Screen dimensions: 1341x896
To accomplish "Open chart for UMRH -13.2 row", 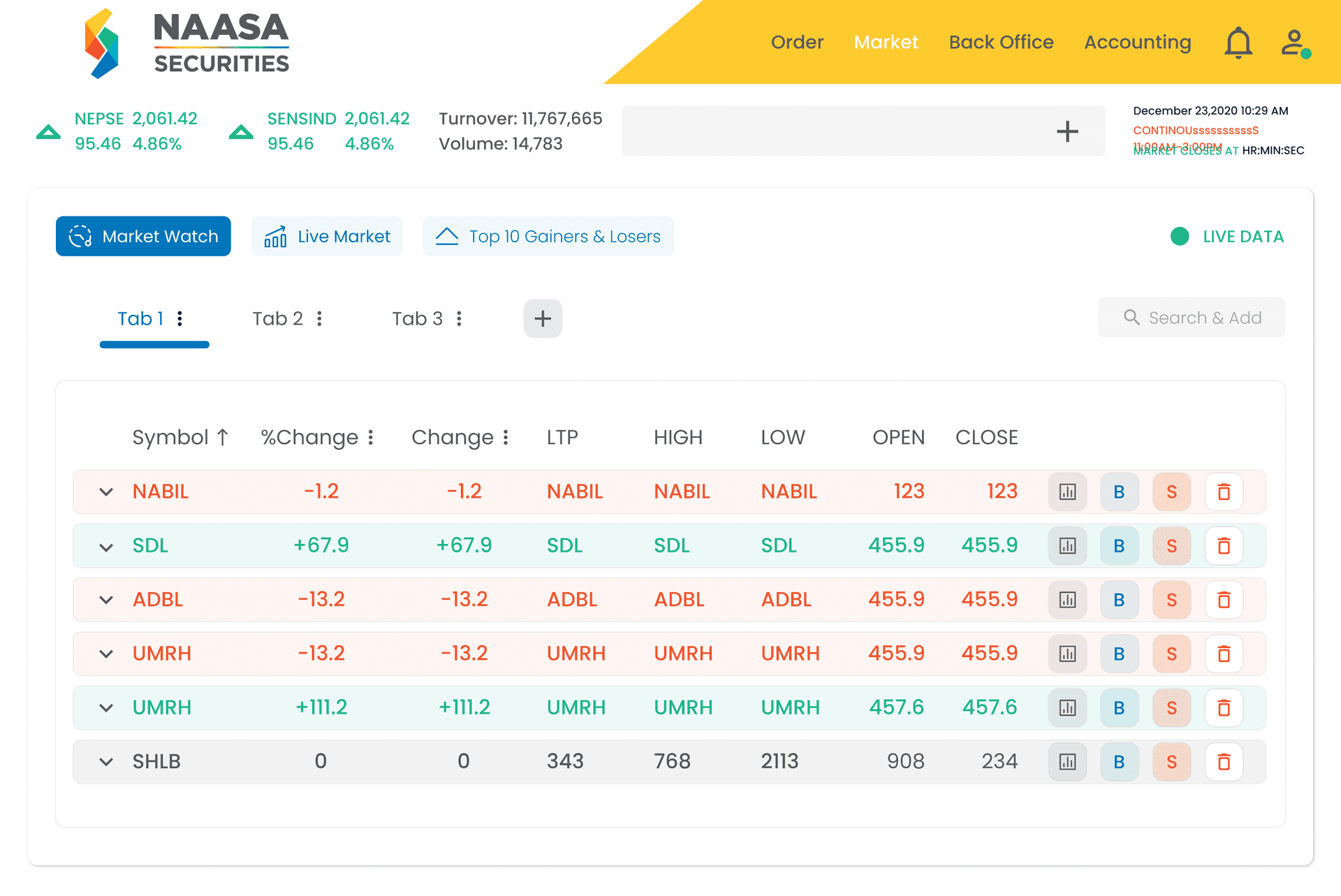I will [1067, 654].
